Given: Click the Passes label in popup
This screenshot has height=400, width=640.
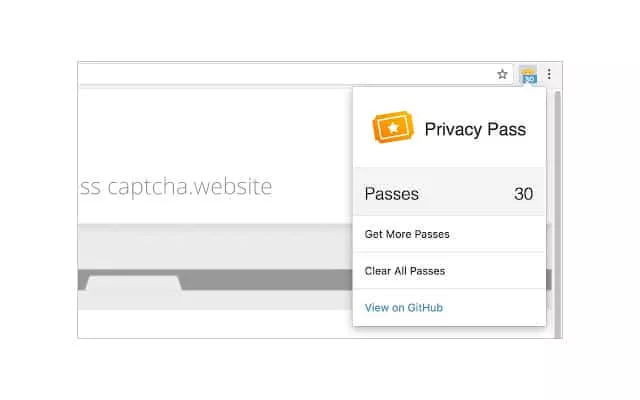Looking at the screenshot, I should point(392,194).
